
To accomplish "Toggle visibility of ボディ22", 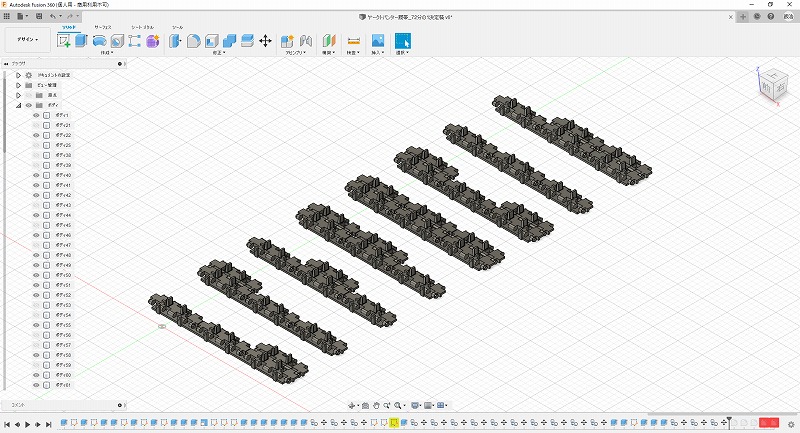I will [36, 135].
